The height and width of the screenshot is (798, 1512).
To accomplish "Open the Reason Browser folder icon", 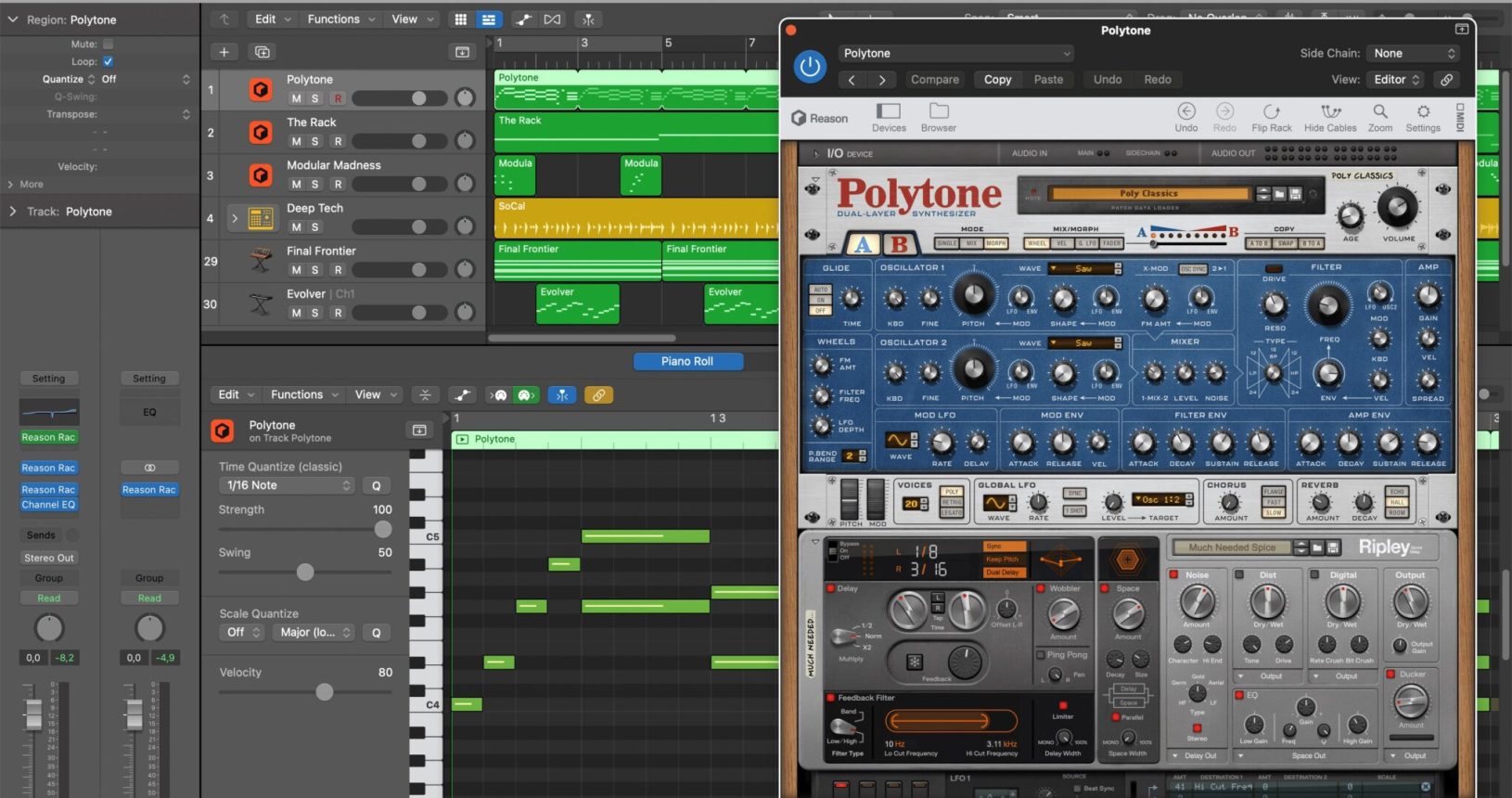I will (x=939, y=111).
